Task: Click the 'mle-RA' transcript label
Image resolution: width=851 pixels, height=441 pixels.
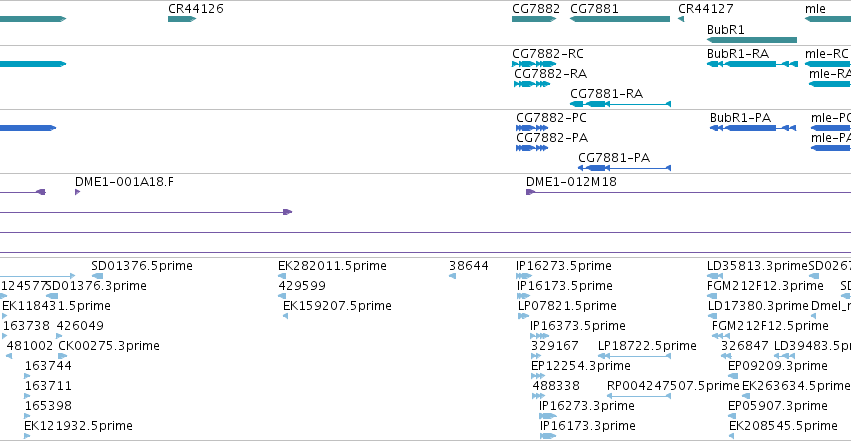Action: [830, 74]
